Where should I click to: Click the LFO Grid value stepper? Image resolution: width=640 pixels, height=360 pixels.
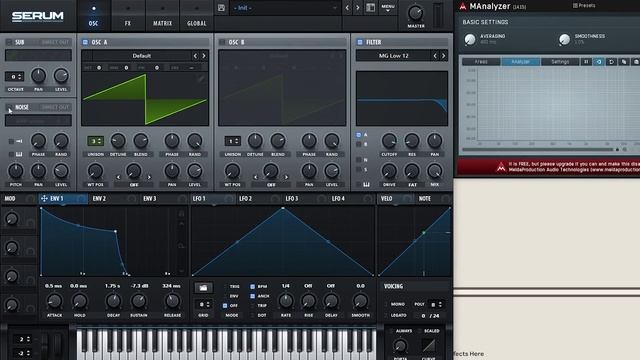[203, 304]
